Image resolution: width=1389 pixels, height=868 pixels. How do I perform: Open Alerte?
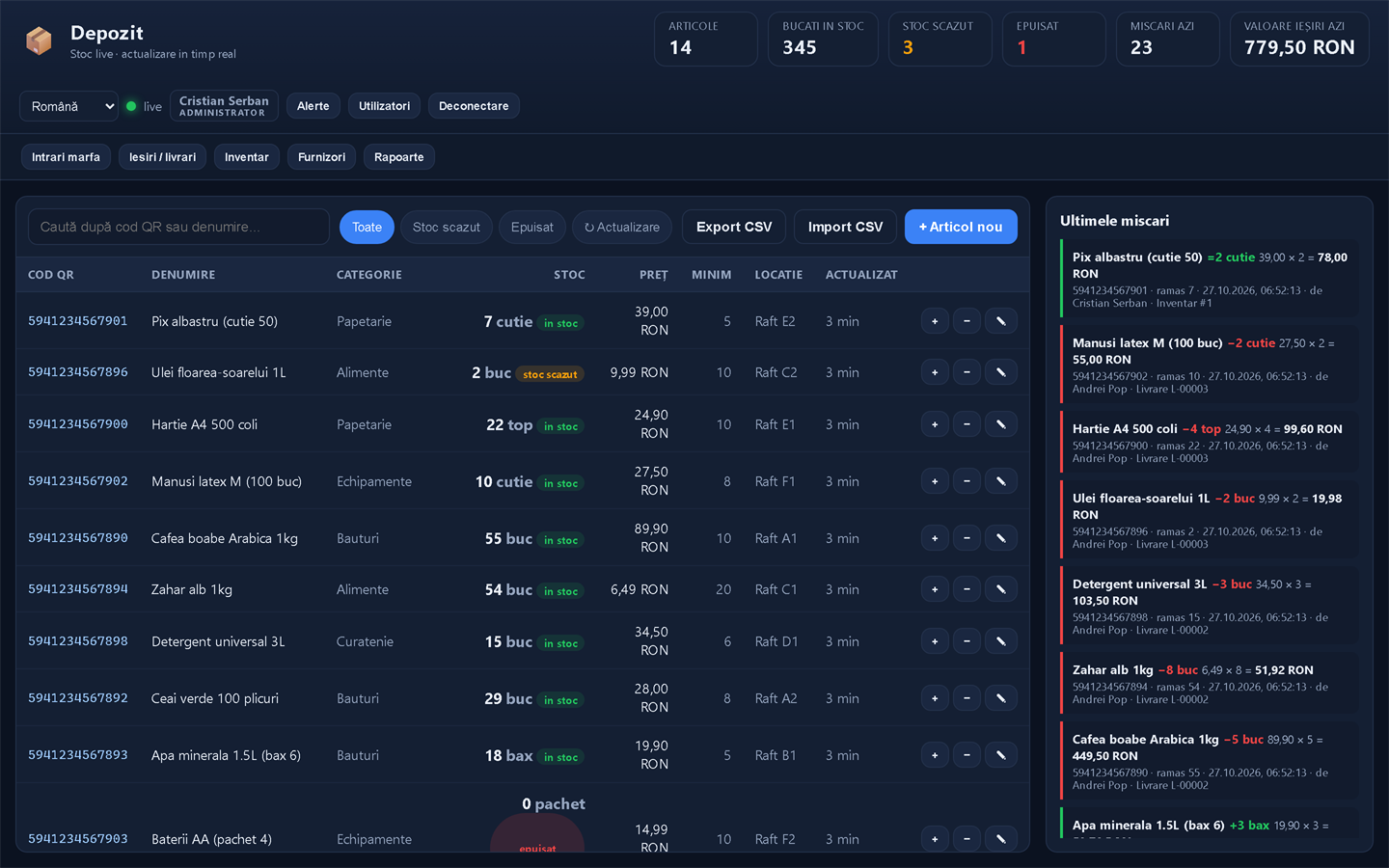(313, 106)
